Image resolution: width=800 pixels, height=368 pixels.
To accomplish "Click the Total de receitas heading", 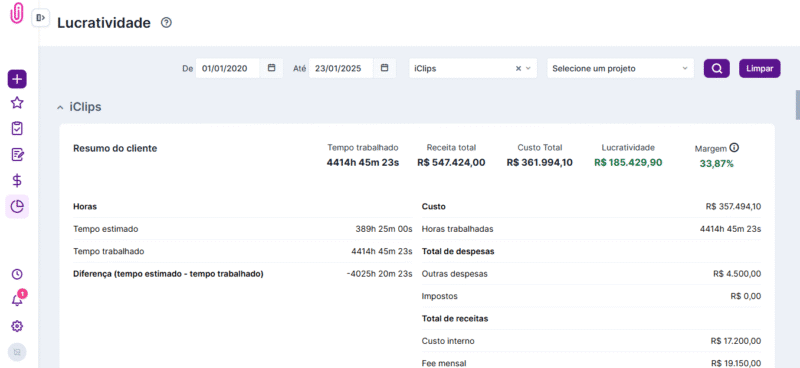I will pos(455,318).
